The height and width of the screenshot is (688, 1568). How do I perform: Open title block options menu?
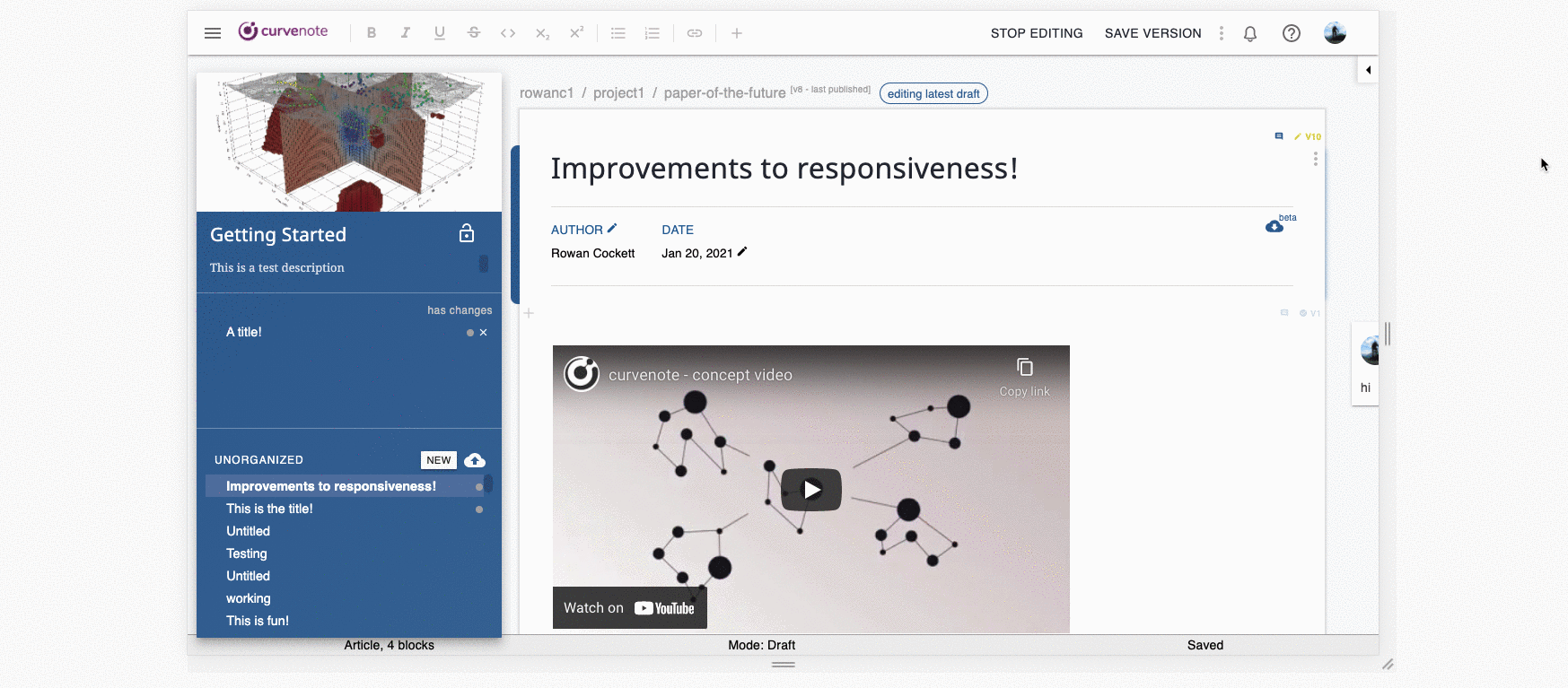(1316, 159)
